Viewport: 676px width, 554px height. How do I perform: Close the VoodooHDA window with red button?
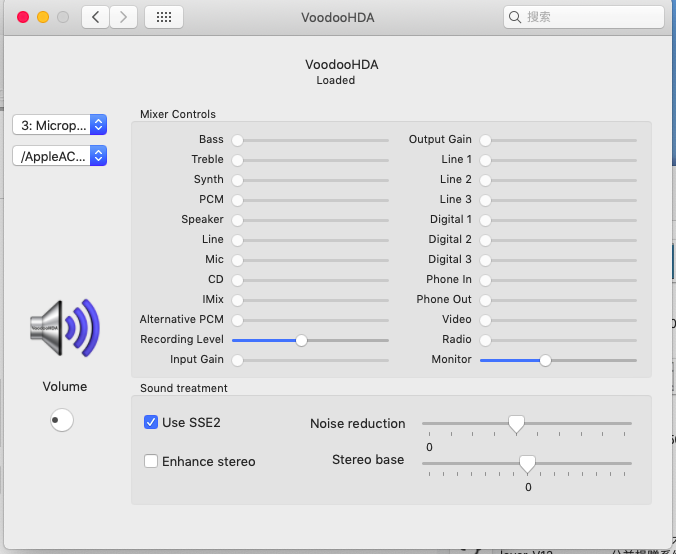click(x=23, y=17)
